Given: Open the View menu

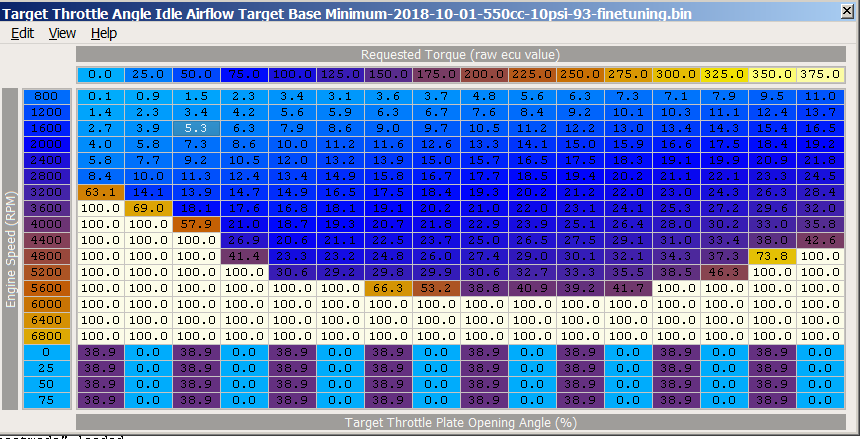Looking at the screenshot, I should [62, 33].
